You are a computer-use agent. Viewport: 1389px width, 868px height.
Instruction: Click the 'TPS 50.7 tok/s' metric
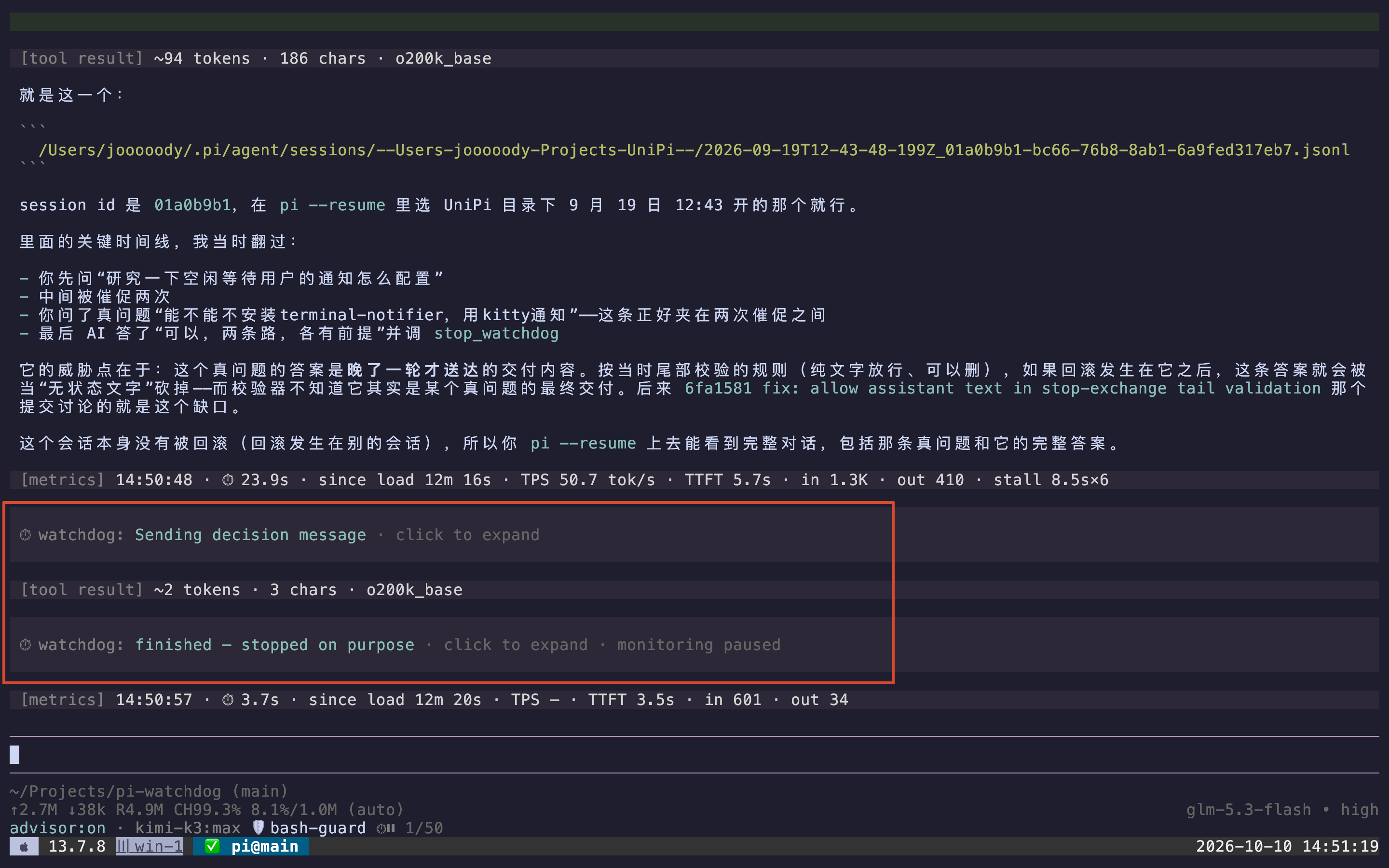click(x=588, y=480)
